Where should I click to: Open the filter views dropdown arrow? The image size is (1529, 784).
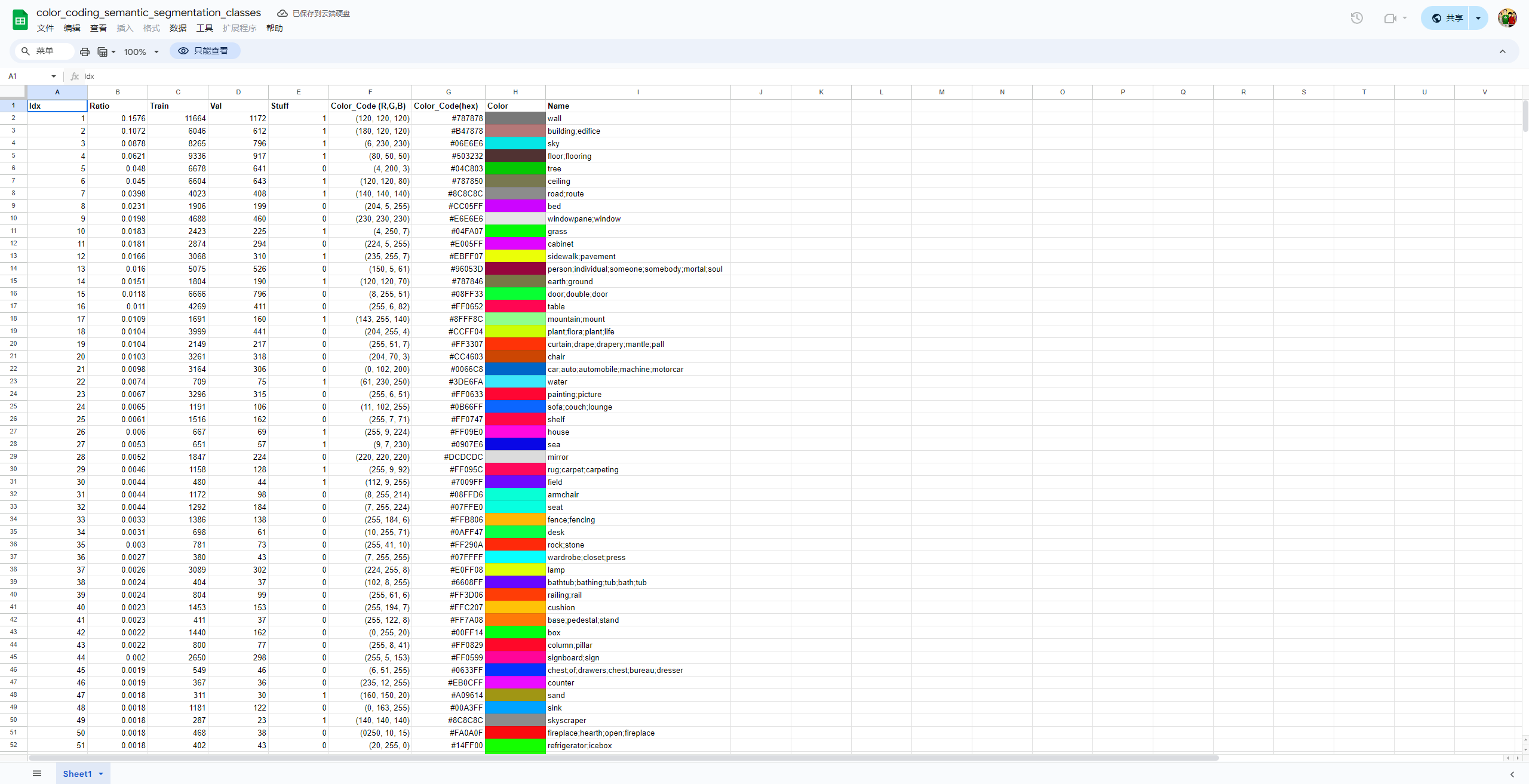coord(113,52)
